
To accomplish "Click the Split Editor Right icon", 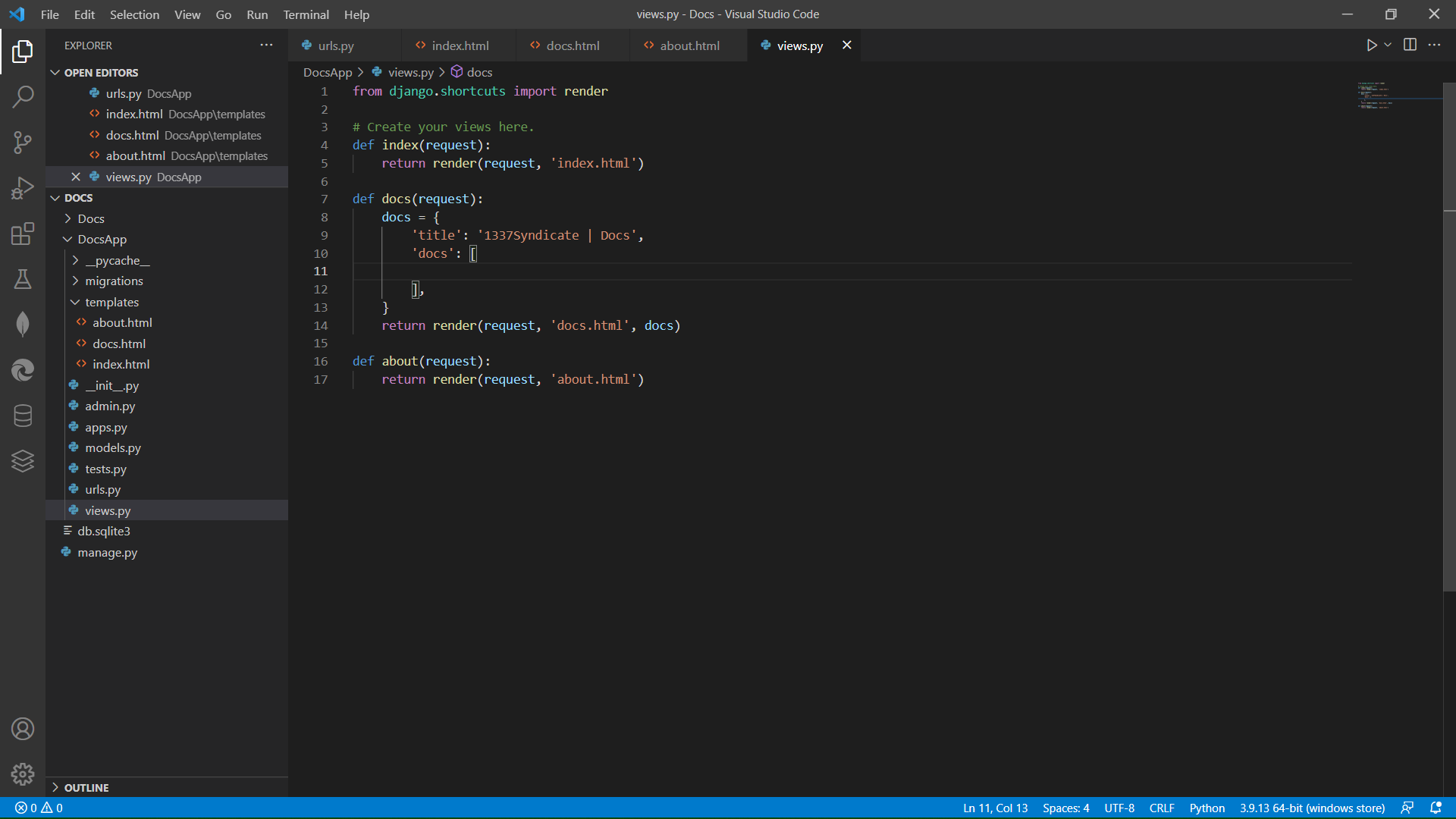I will tap(1410, 45).
